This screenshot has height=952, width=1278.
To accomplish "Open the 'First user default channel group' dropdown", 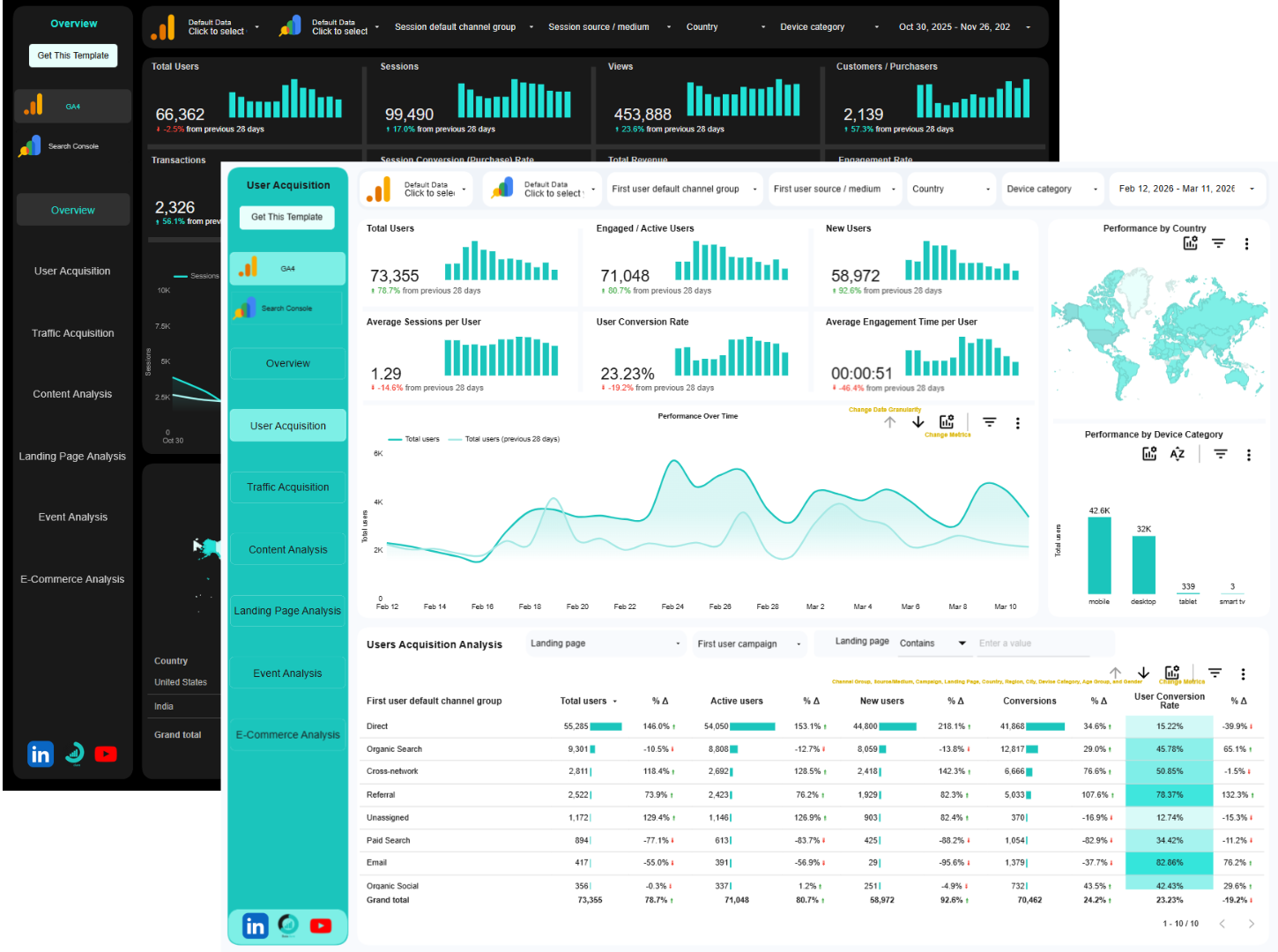I will (684, 189).
